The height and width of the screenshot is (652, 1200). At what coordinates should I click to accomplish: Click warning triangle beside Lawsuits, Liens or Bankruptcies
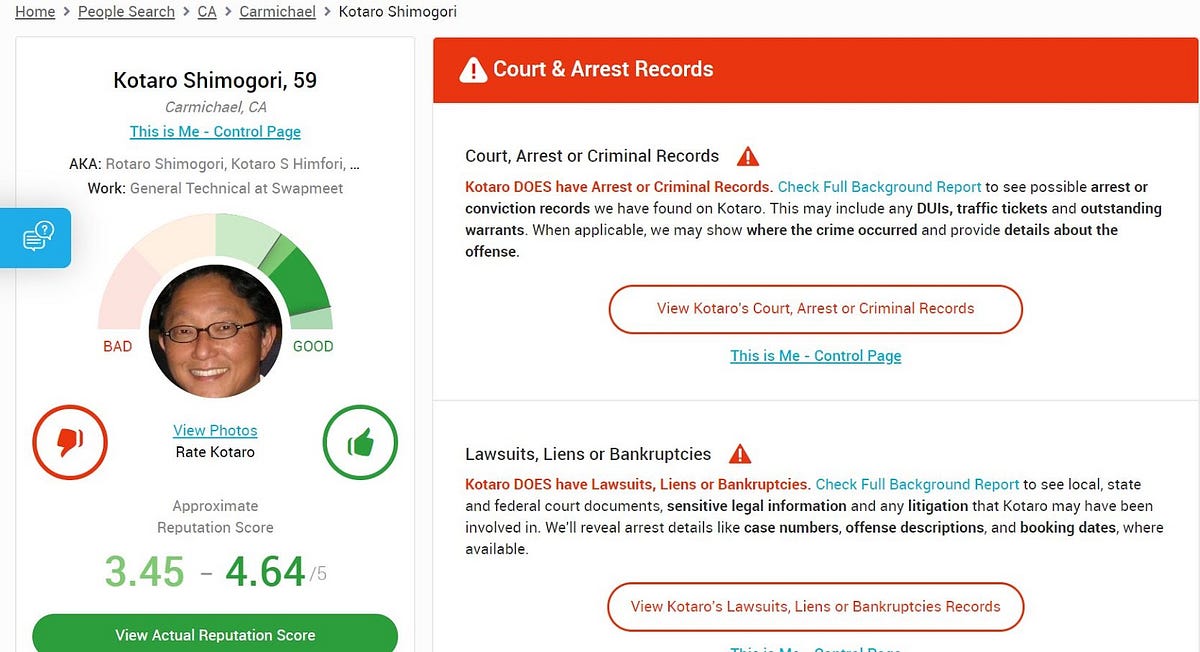(x=739, y=454)
